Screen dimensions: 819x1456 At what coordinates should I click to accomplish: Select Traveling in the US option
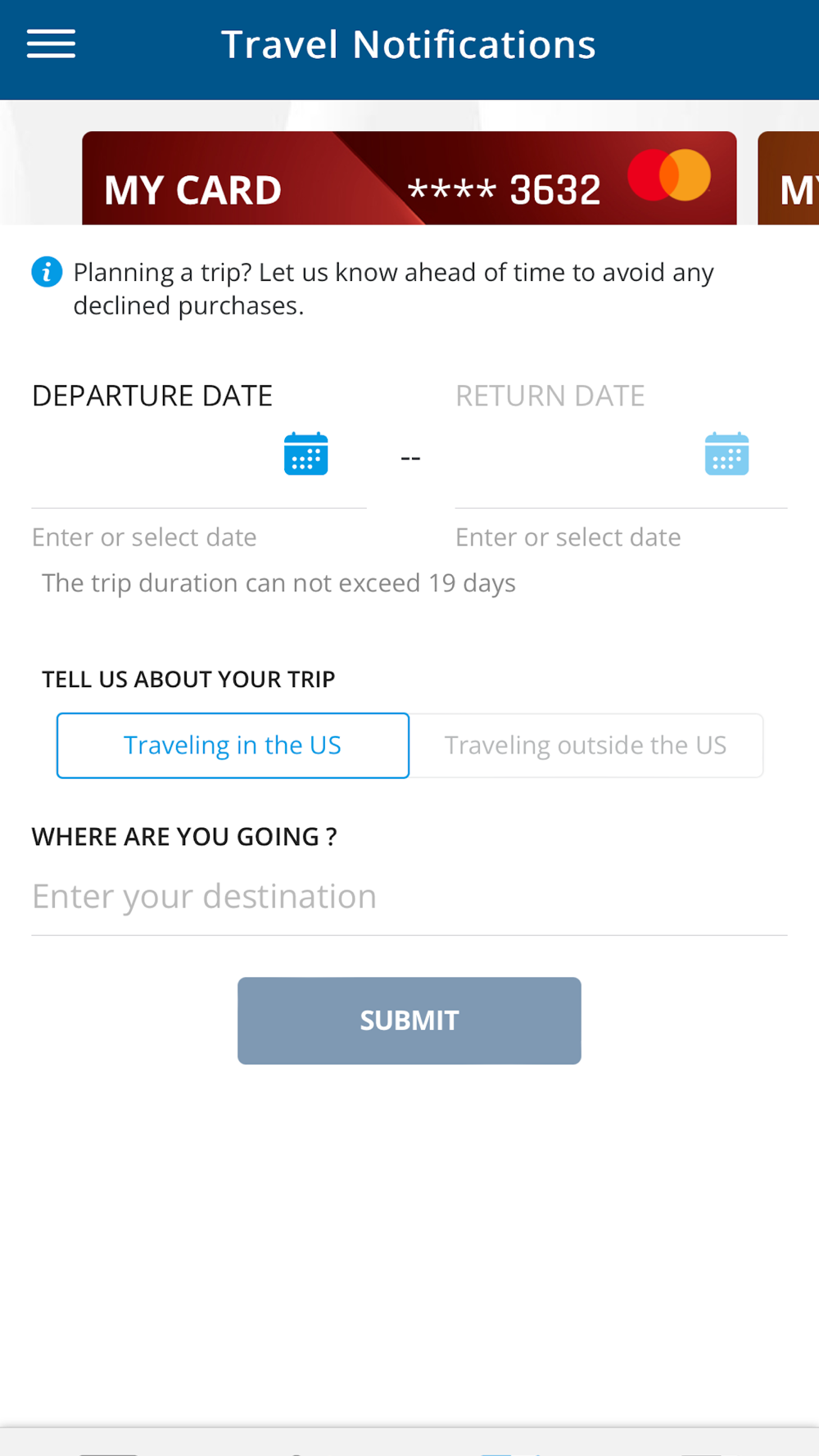click(233, 745)
